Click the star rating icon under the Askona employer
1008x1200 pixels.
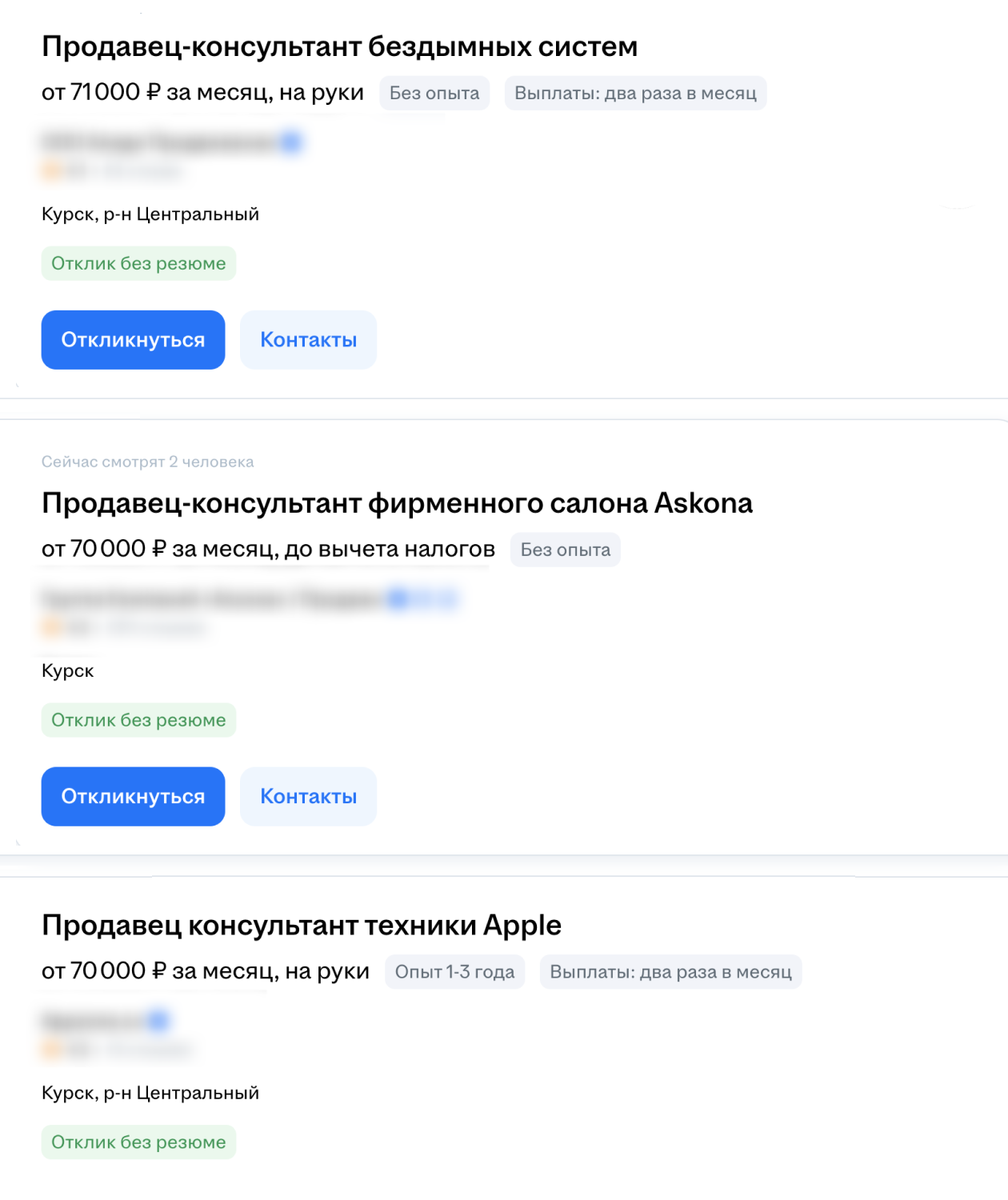[50, 629]
